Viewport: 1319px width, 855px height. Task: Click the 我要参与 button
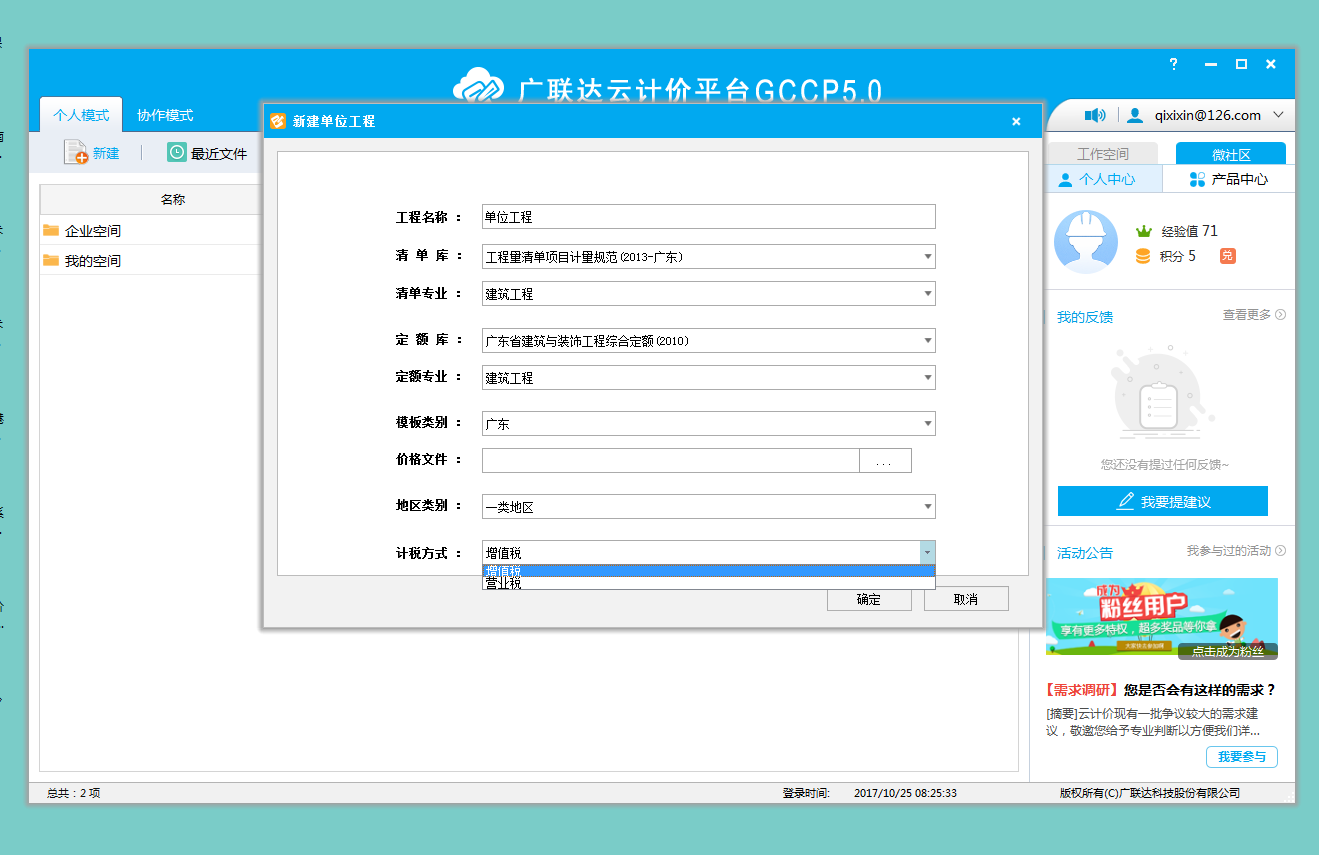pyautogui.click(x=1241, y=756)
